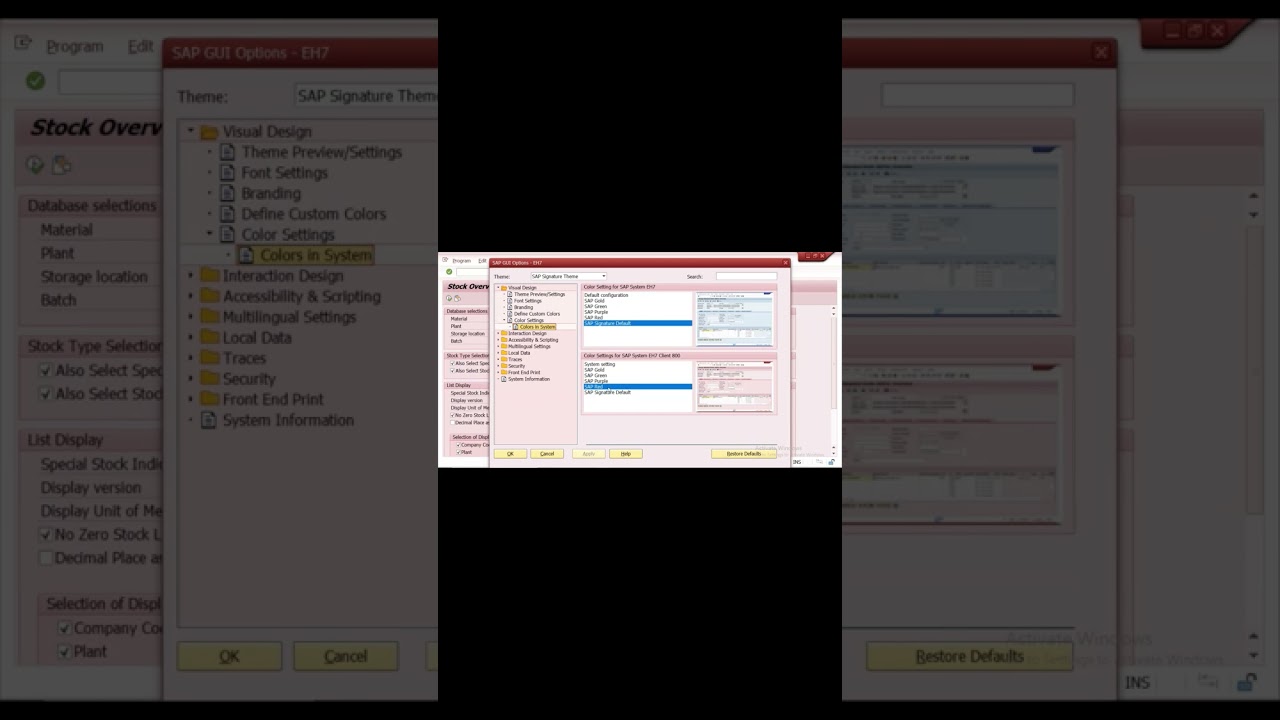The height and width of the screenshot is (720, 1280).
Task: Select 'SAP Green' in the Client 800 color list
Action: point(638,375)
